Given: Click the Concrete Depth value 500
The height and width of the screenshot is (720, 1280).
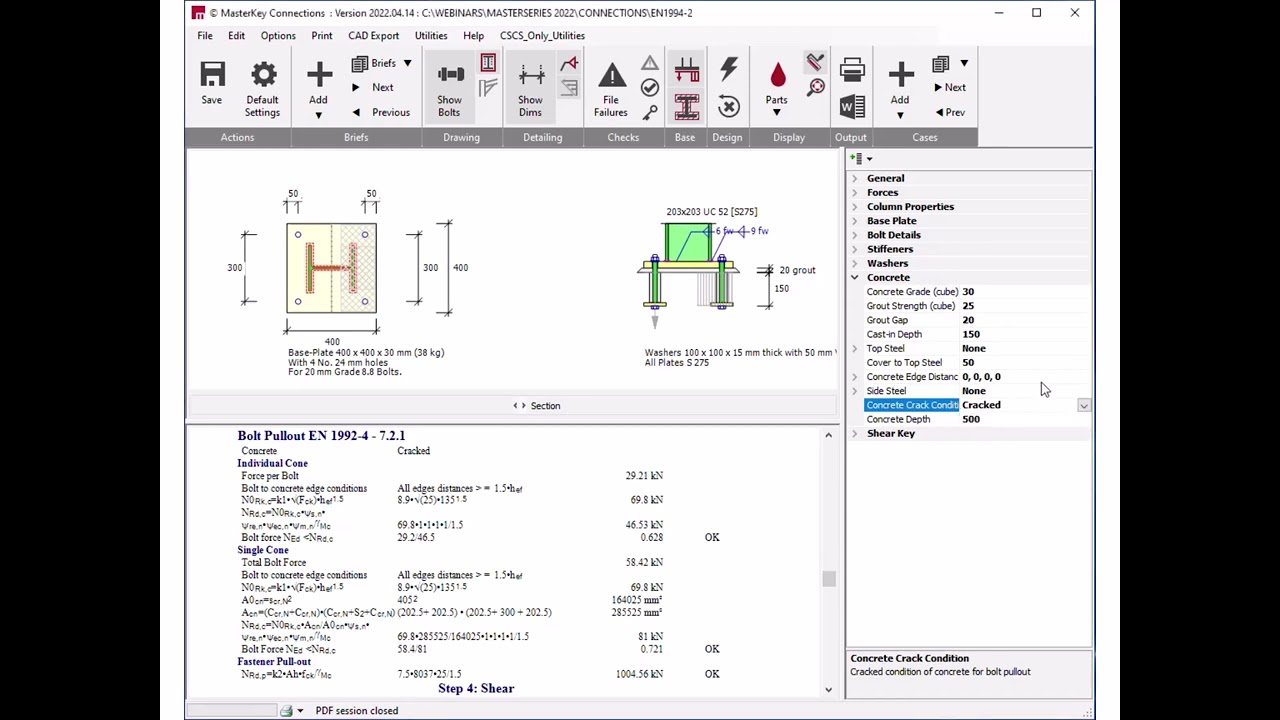Looking at the screenshot, I should click(1025, 419).
